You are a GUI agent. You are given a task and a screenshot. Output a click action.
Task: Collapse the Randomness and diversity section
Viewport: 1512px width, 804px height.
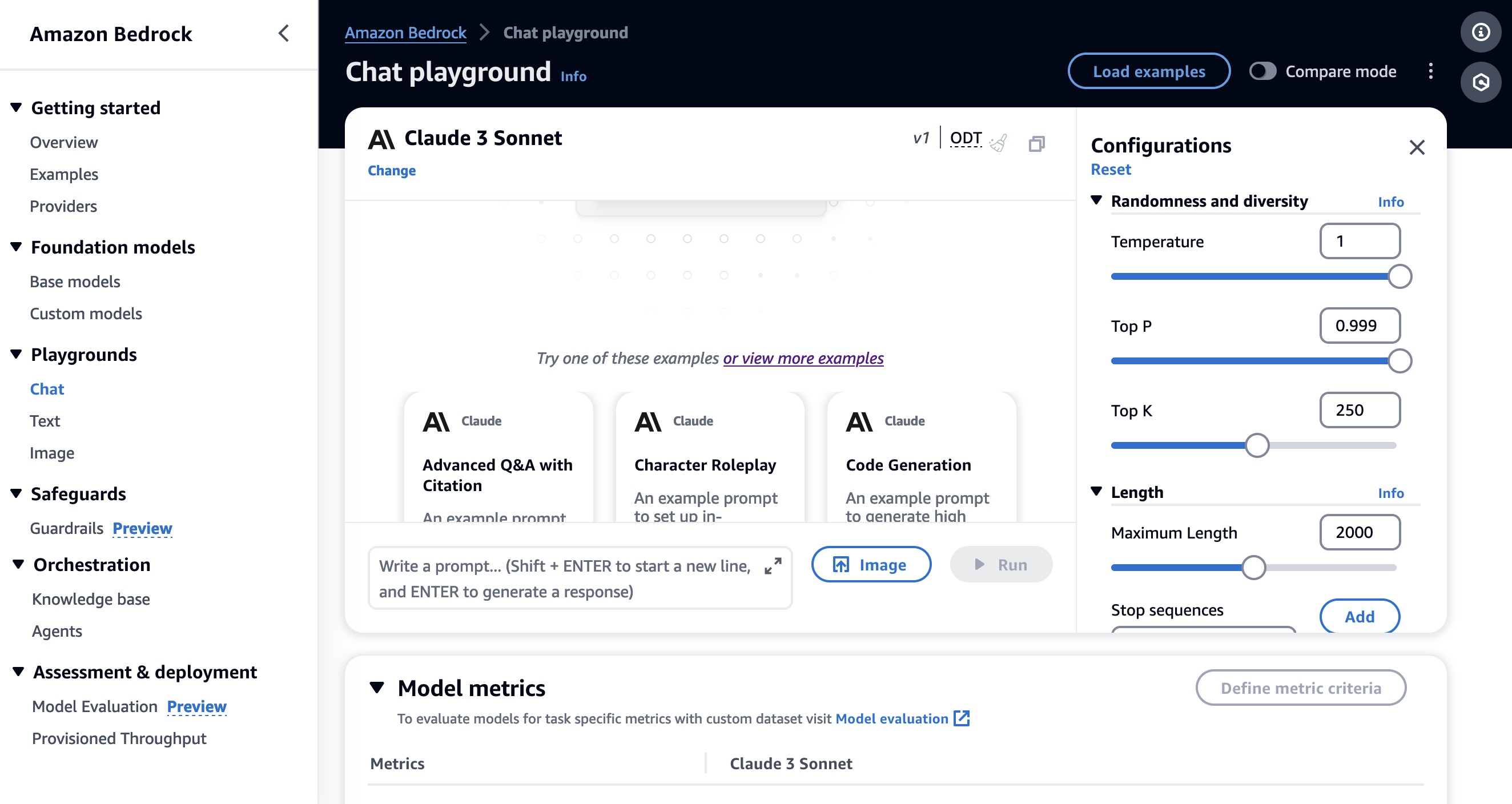[1096, 200]
